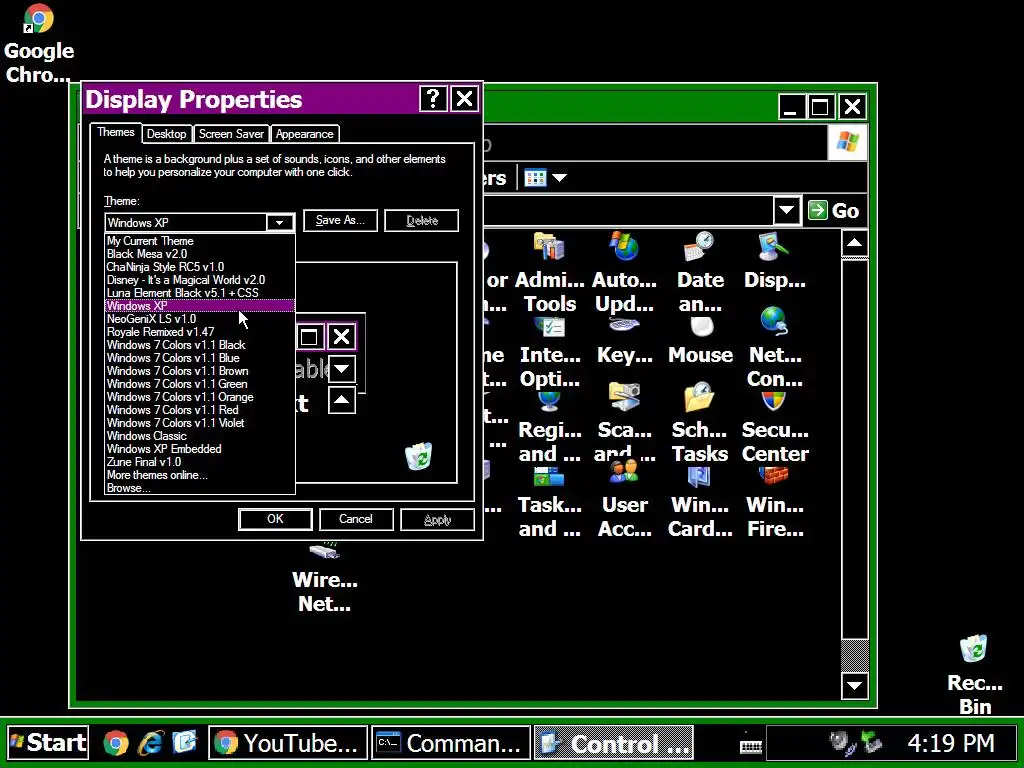This screenshot has width=1024, height=768.
Task: Choose Luna Element Black v5.1 + CSS
Action: coord(200,293)
